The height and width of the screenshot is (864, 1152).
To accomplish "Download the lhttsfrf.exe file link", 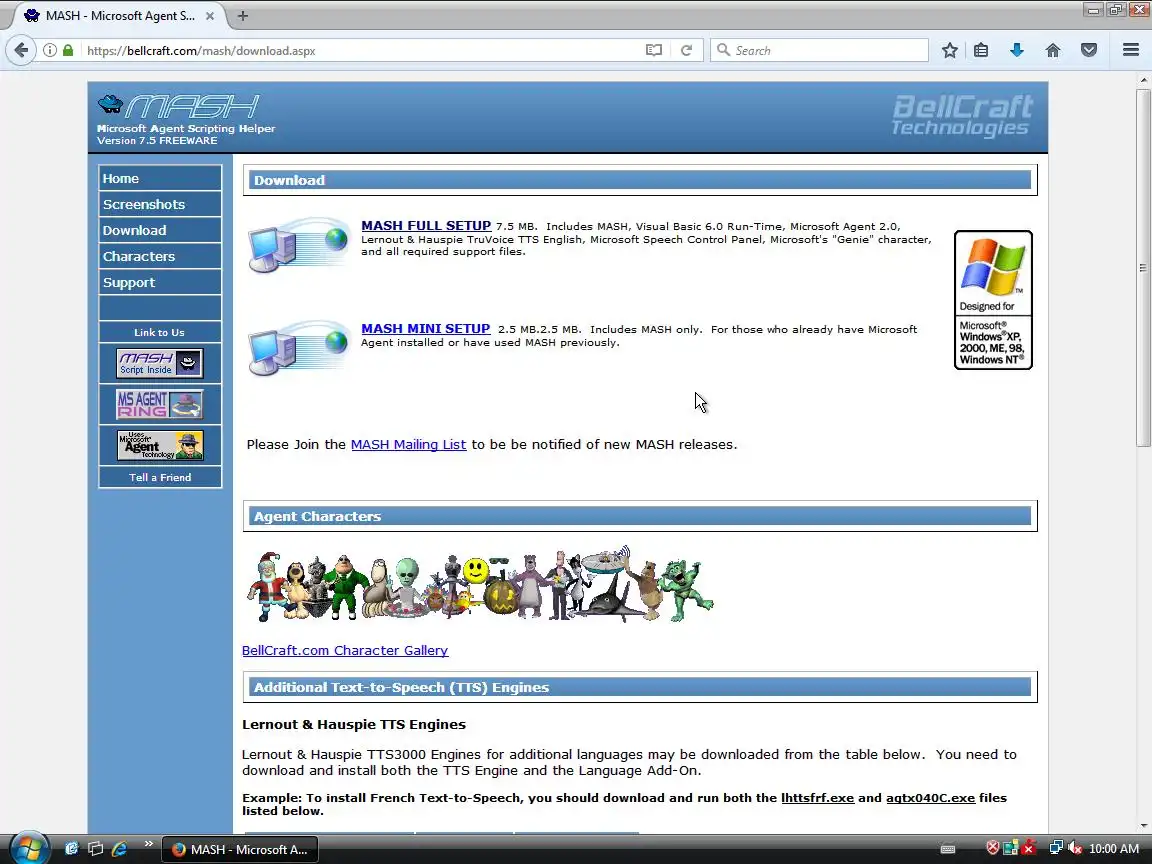I will [x=818, y=798].
